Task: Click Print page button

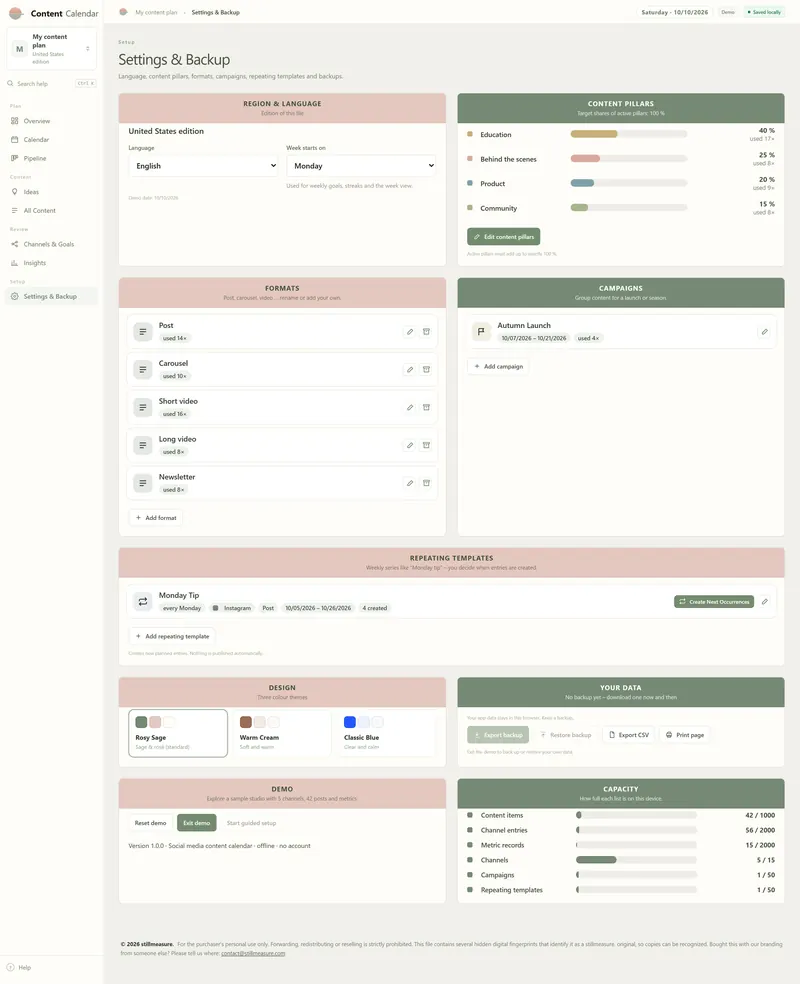Action: (685, 735)
